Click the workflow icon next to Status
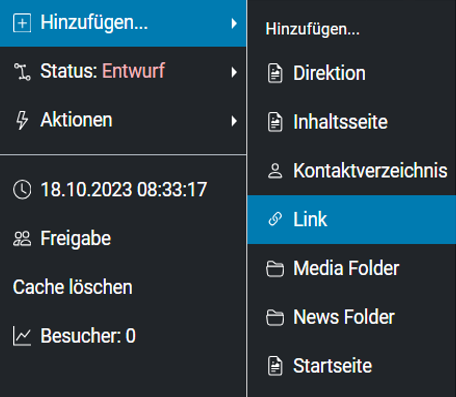 tap(22, 72)
